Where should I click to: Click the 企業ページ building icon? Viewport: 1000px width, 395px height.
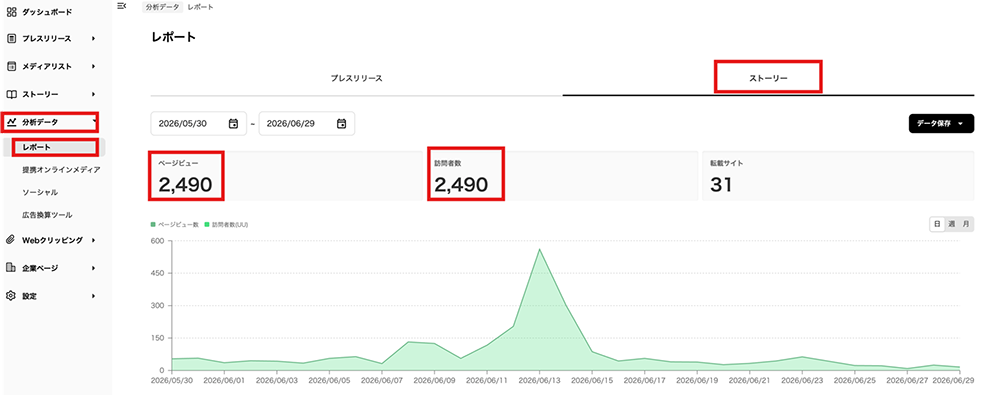tap(11, 268)
